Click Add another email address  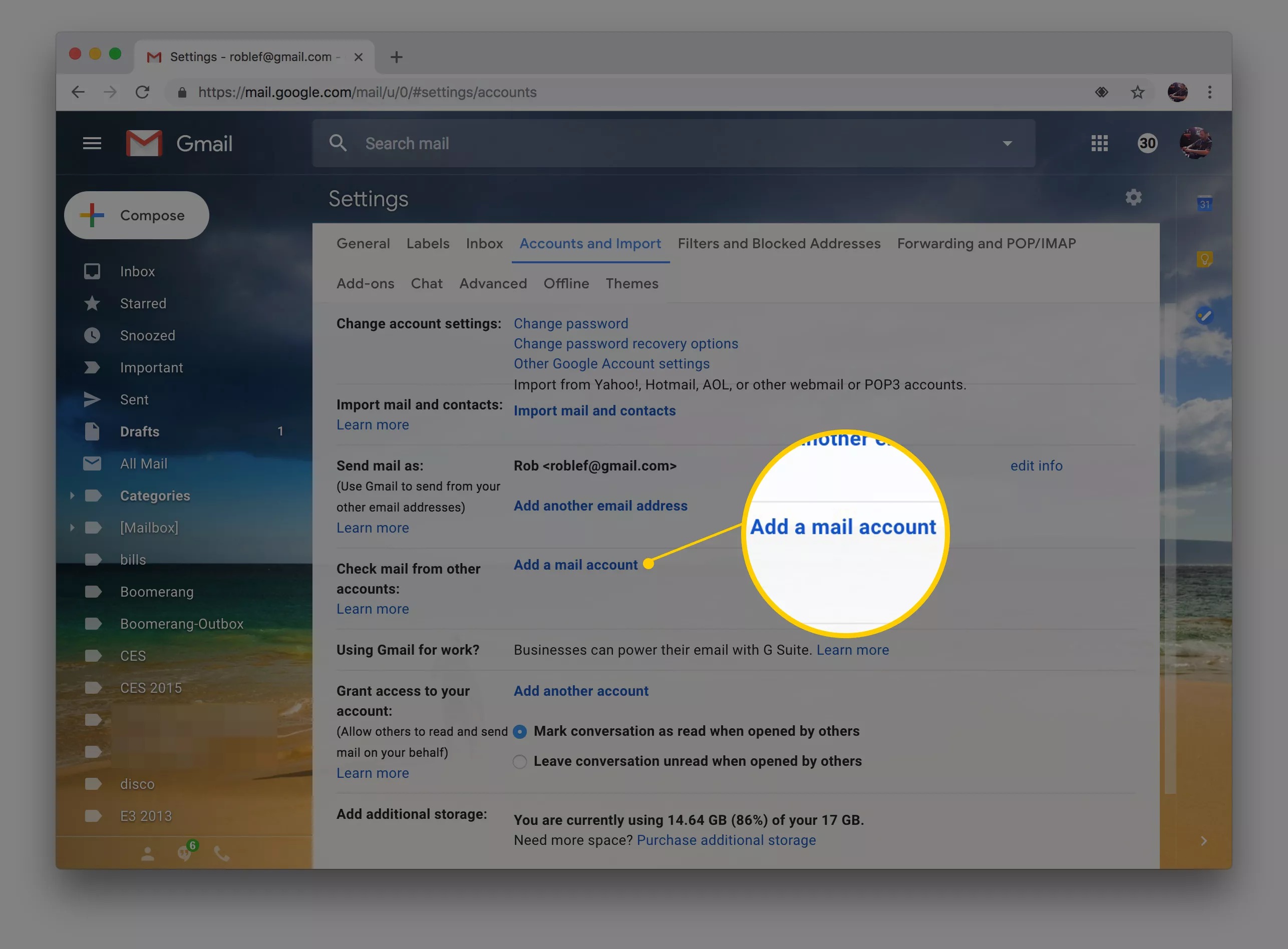pos(600,506)
